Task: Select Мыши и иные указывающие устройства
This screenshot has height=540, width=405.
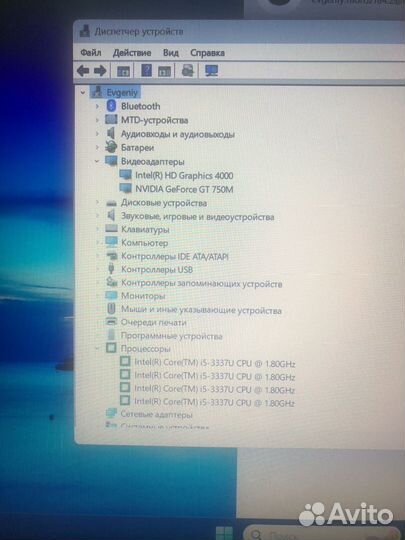Action: point(201,310)
